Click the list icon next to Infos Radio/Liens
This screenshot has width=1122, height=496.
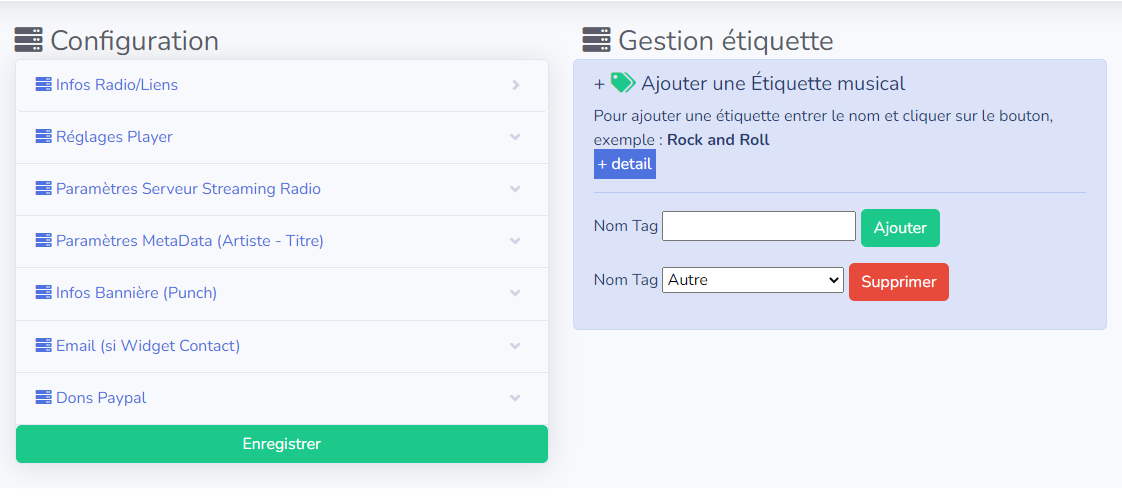[44, 84]
